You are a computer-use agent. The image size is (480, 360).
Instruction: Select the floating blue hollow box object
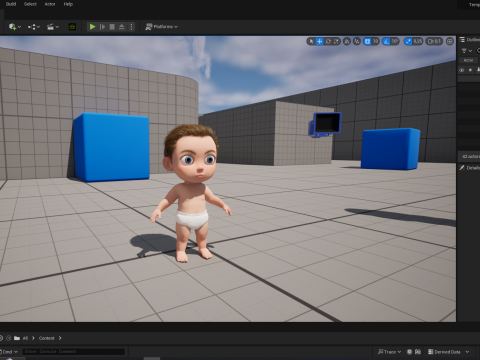(325, 125)
